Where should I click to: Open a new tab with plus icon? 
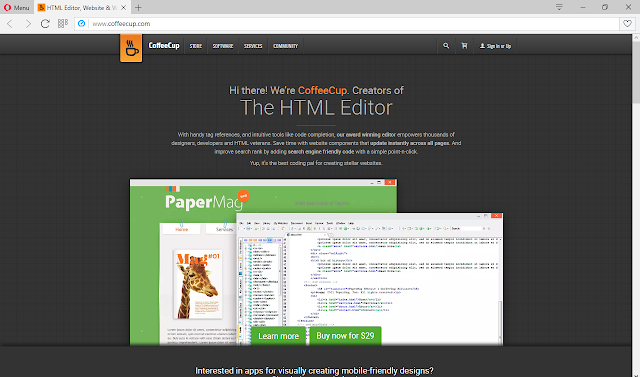pos(138,7)
